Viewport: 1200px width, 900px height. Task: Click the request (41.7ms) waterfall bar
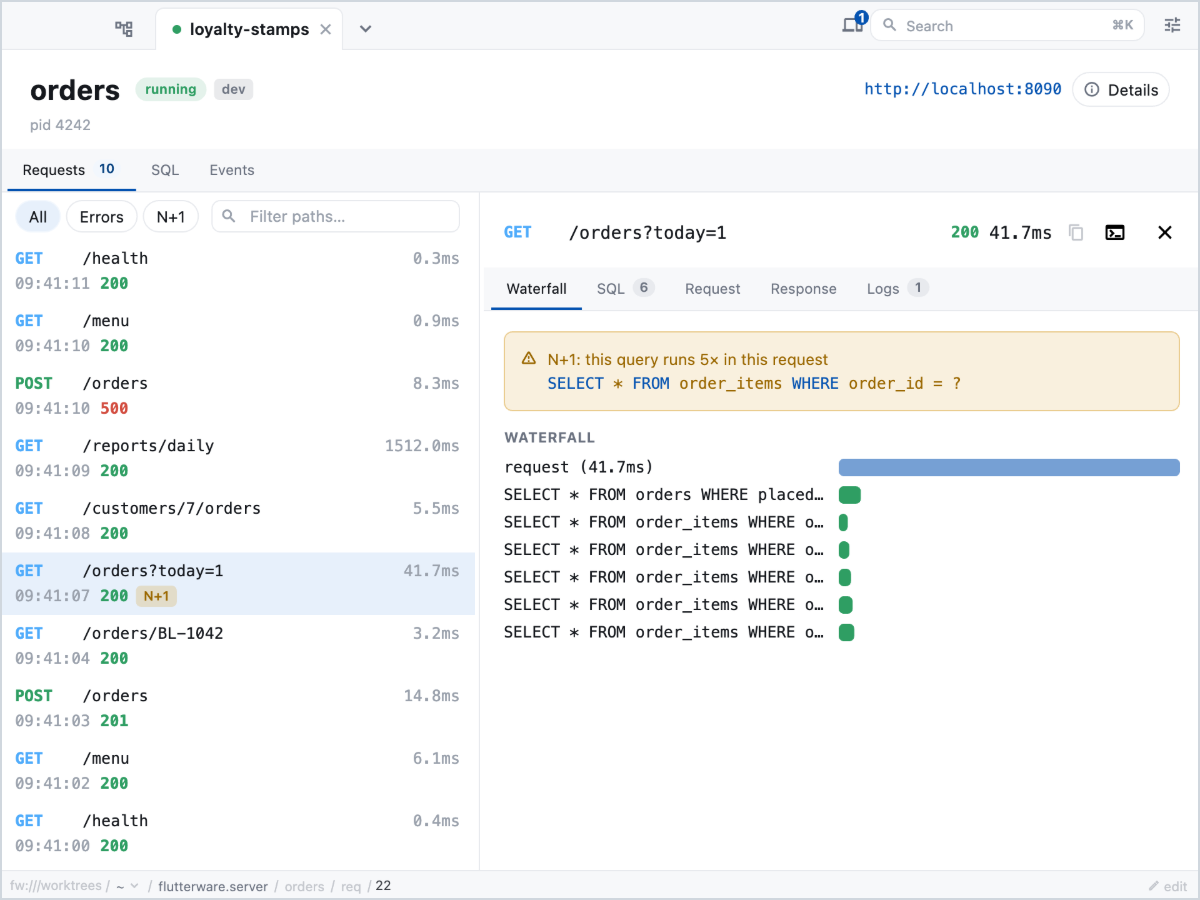tap(1009, 467)
